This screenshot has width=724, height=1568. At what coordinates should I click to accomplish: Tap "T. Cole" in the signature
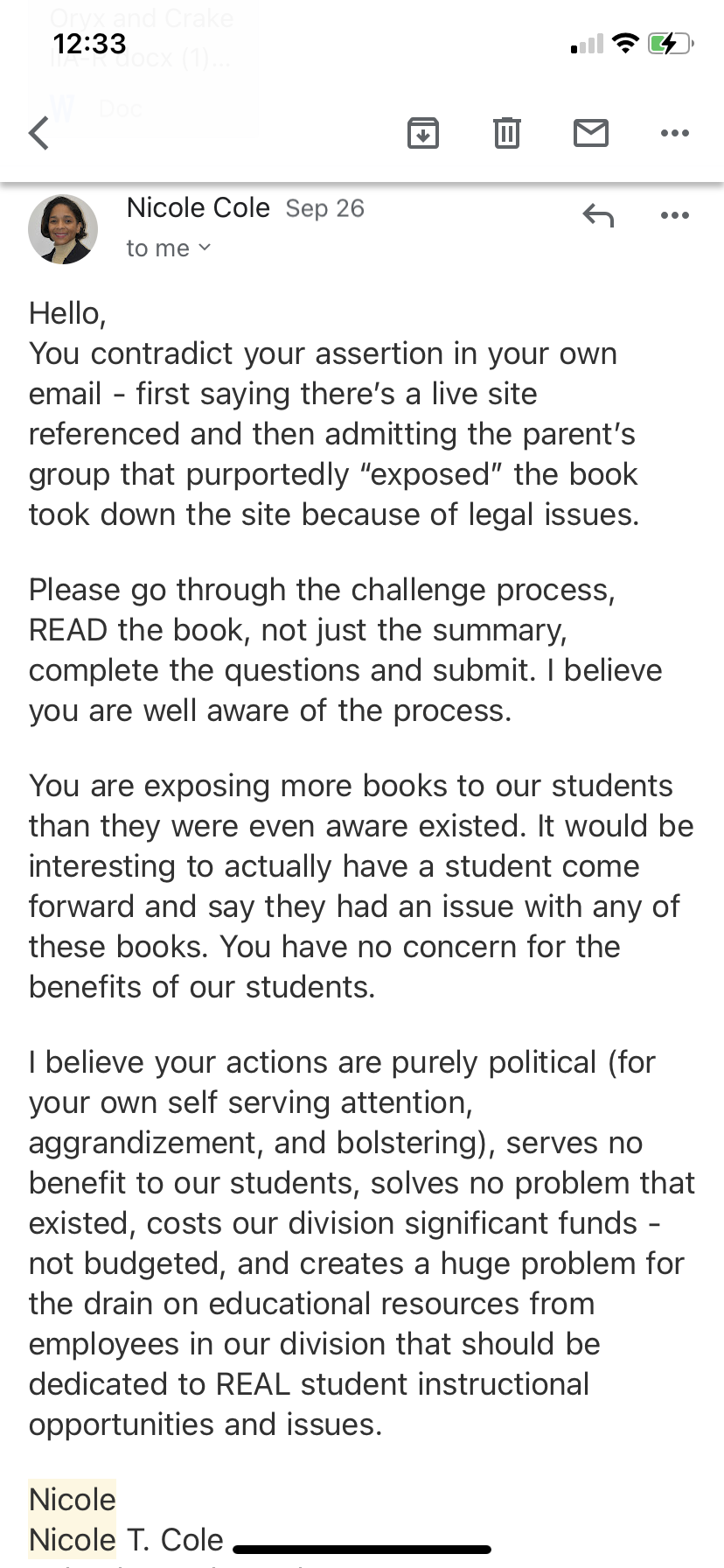pos(175,1539)
